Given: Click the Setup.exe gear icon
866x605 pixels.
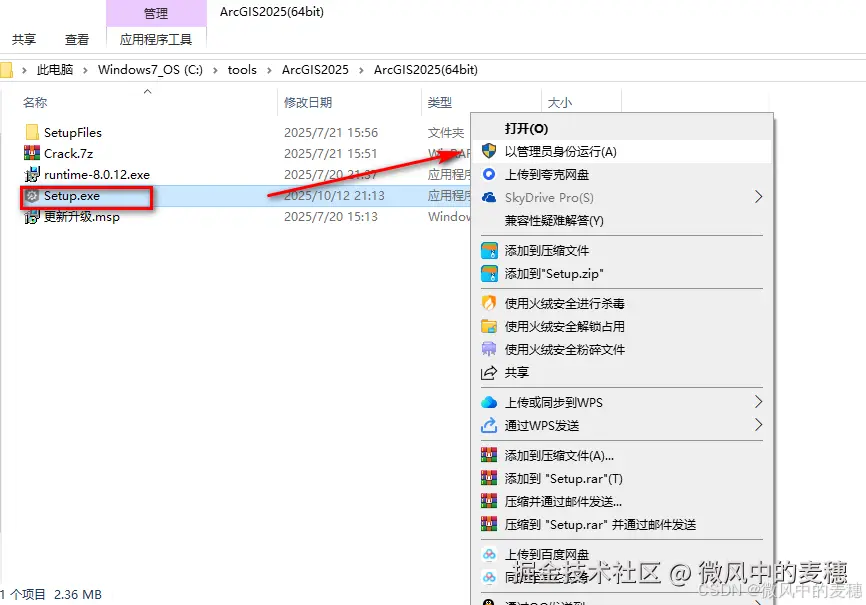Looking at the screenshot, I should 32,196.
